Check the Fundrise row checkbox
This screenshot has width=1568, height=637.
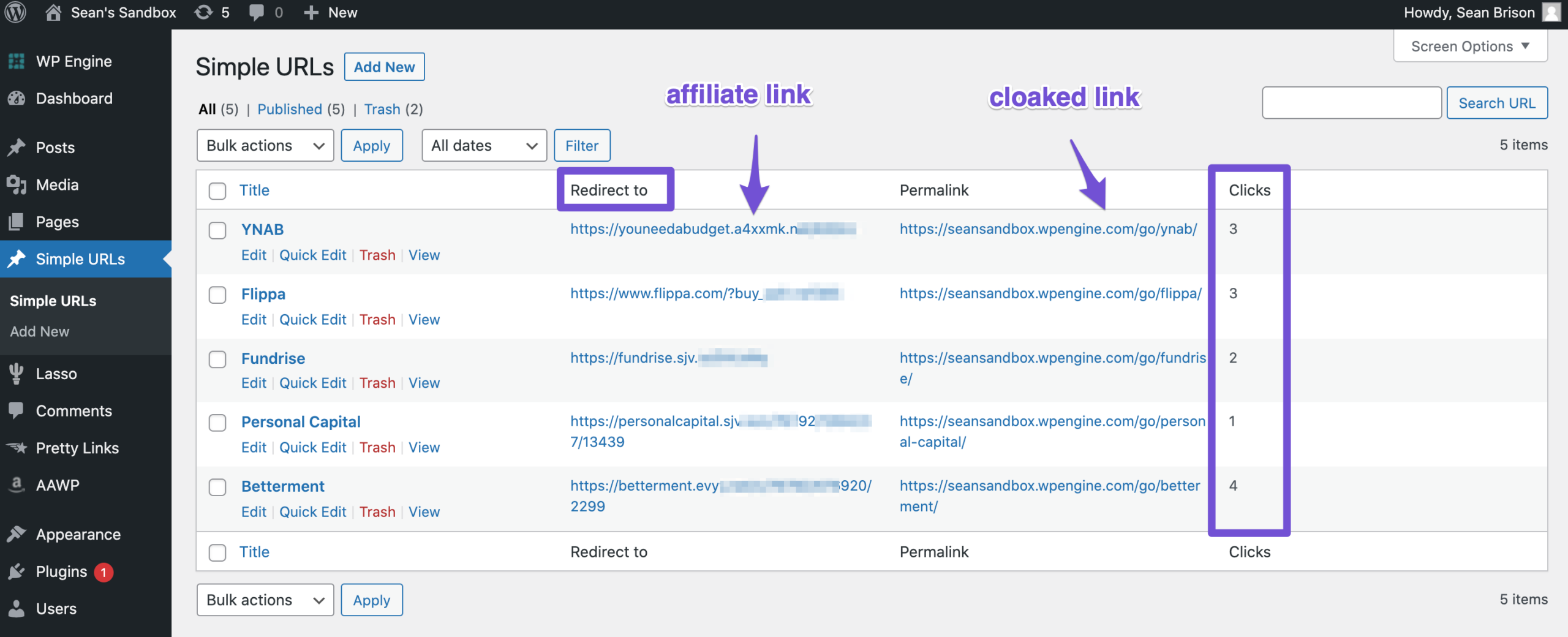pyautogui.click(x=217, y=359)
